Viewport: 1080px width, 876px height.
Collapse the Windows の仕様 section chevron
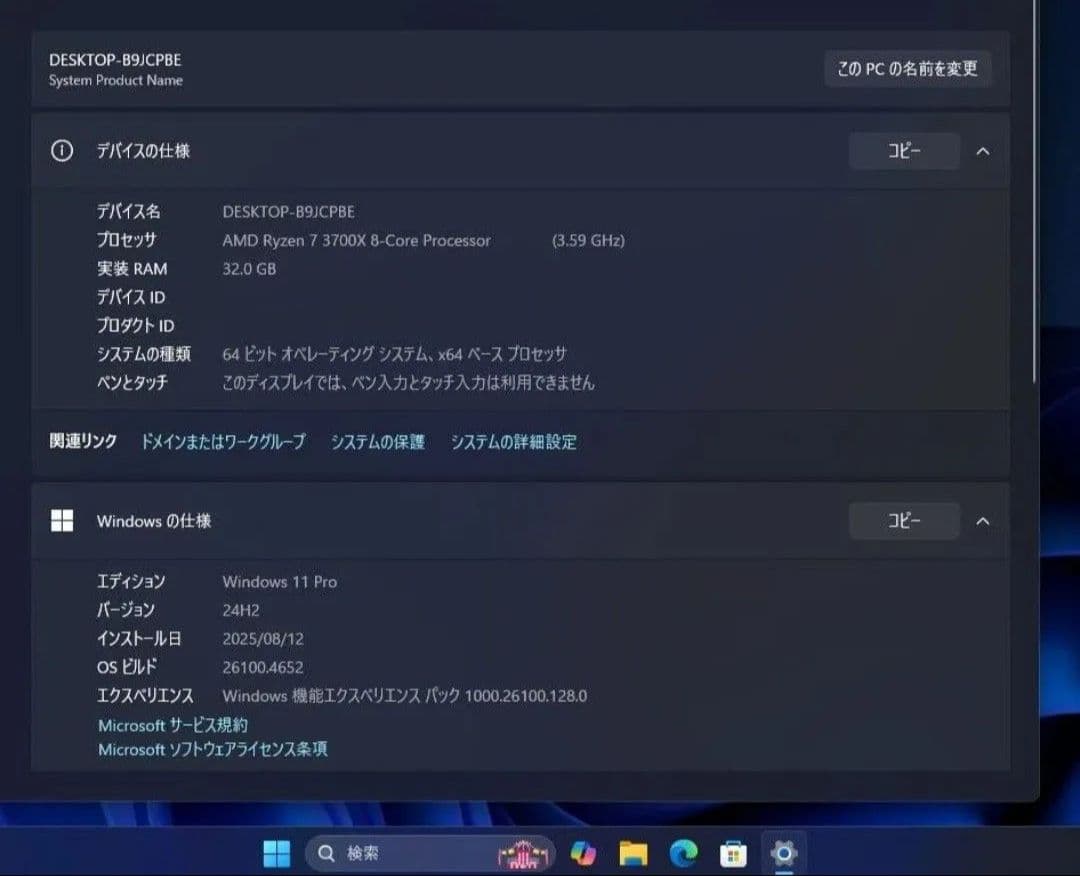[x=983, y=521]
